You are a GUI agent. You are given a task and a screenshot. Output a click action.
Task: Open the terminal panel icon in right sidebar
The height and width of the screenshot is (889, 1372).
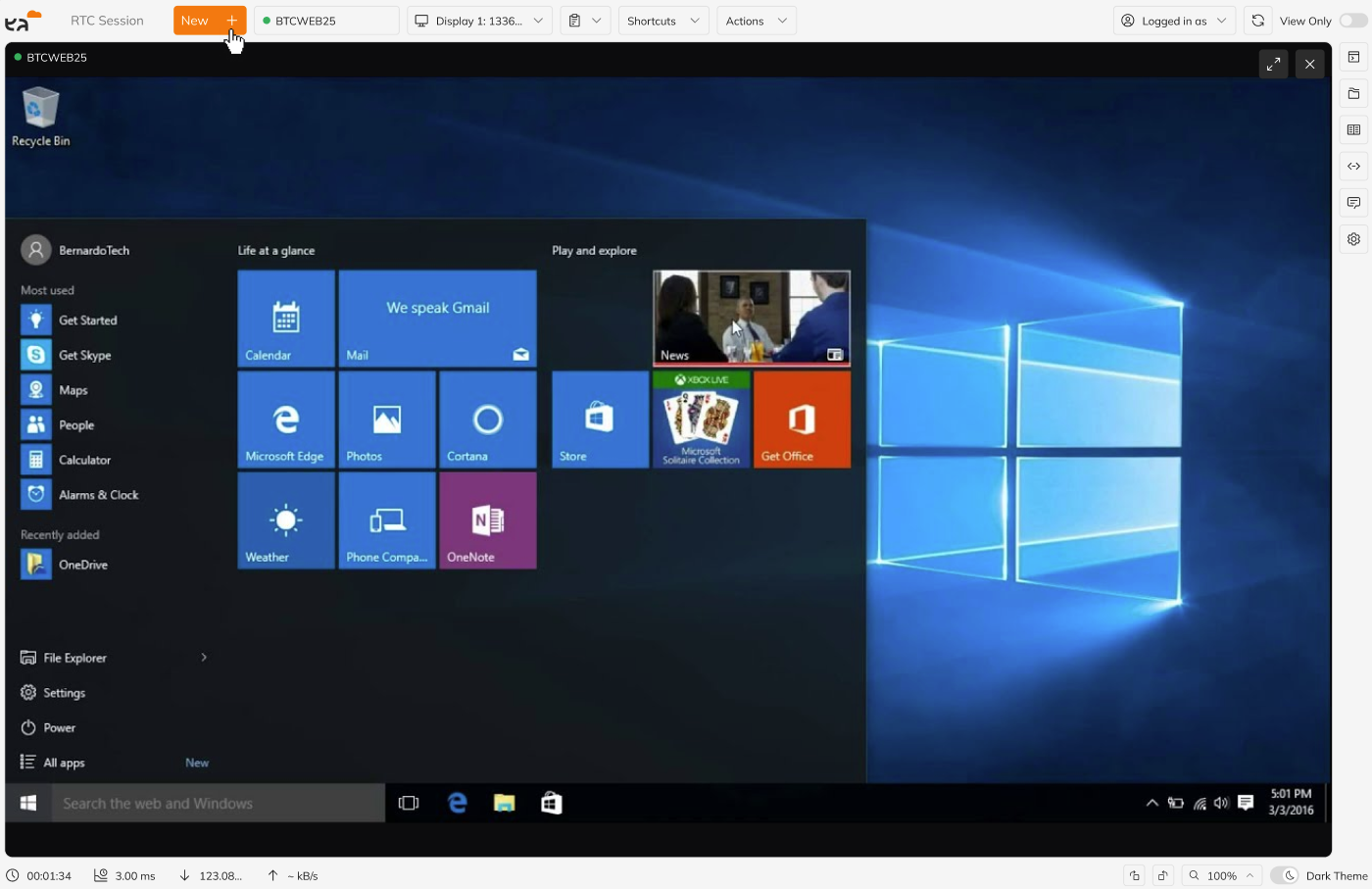(1353, 58)
